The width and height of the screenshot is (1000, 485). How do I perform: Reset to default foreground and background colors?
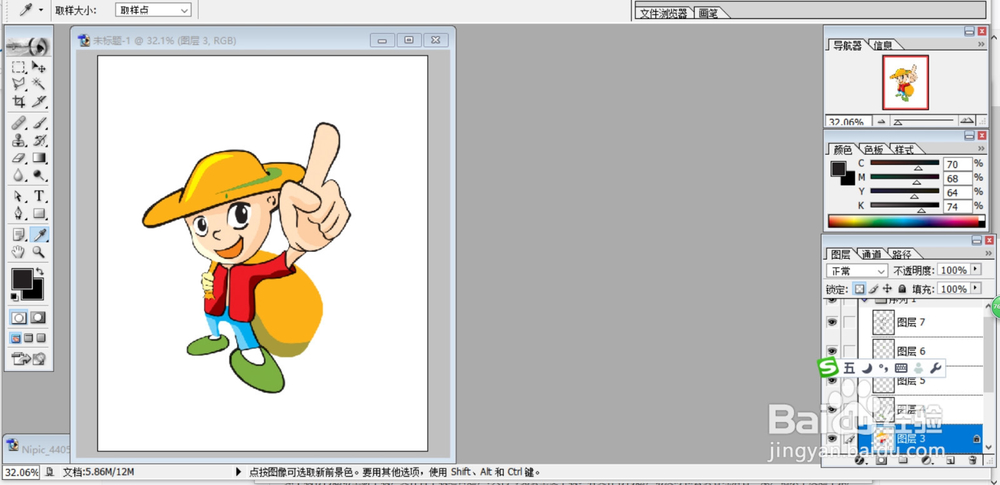coord(15,297)
